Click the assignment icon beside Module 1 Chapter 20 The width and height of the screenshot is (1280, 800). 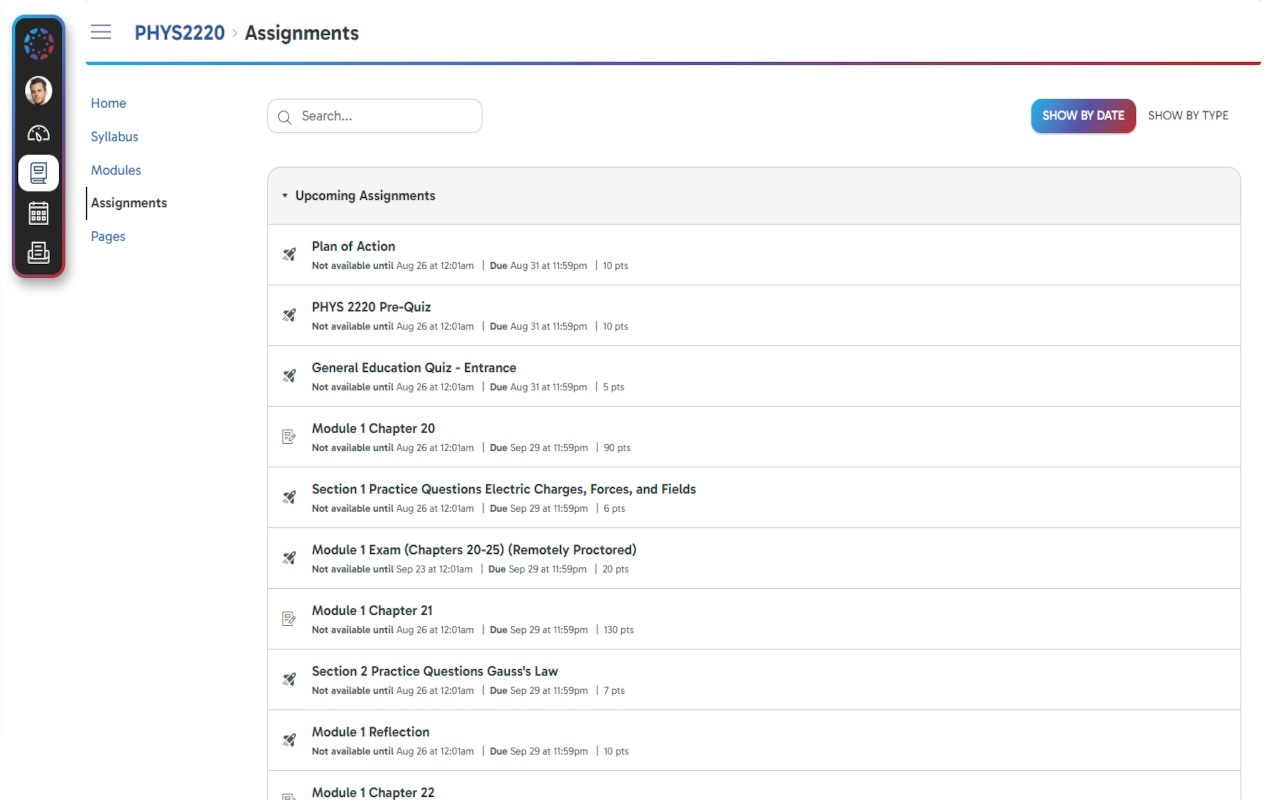289,437
